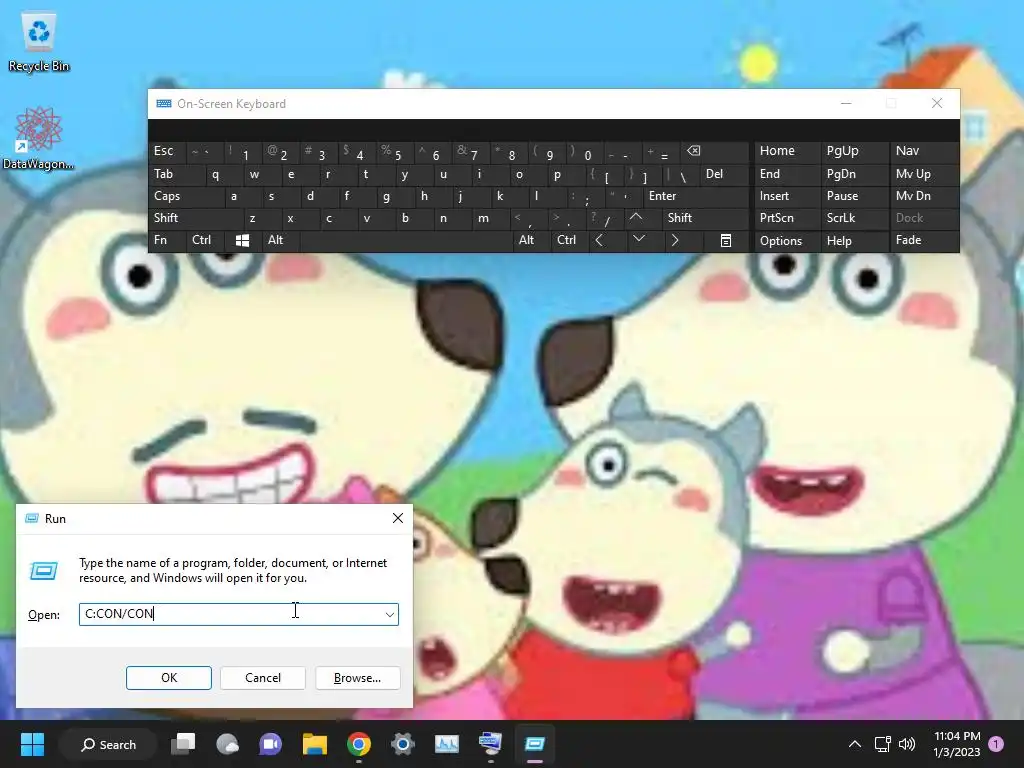Tap the space bar on keyboard
The height and width of the screenshot is (768, 1024).
pyautogui.click(x=406, y=240)
